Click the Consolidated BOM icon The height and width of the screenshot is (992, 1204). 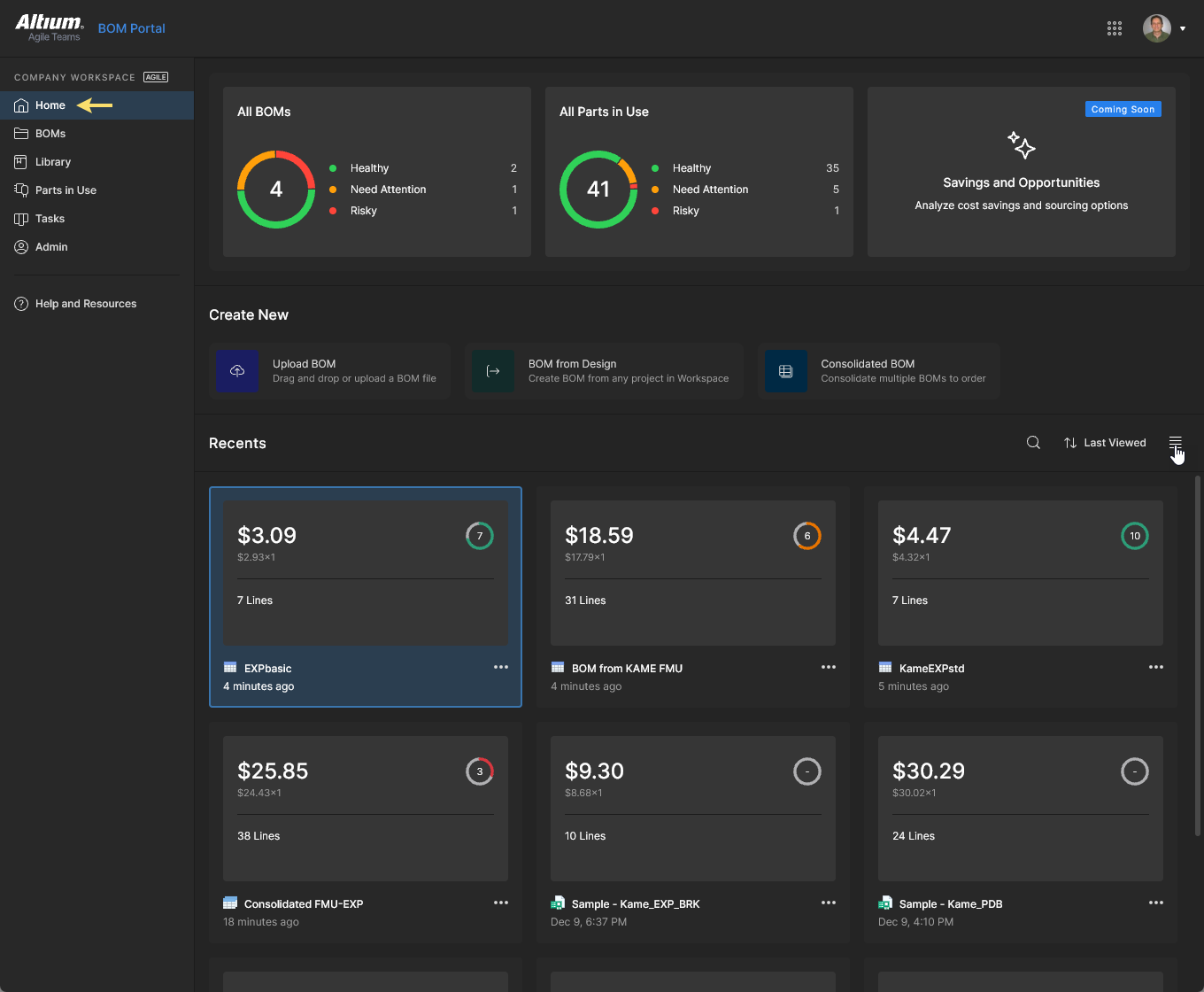point(785,371)
